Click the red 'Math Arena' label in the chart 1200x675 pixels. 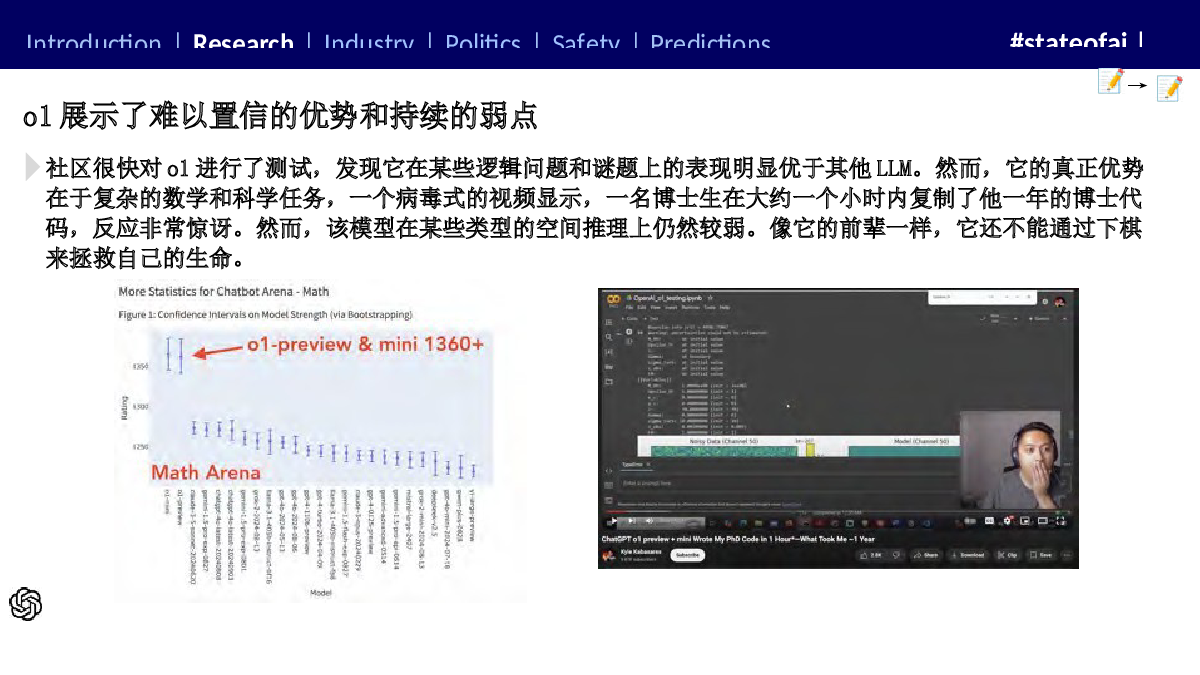coord(206,472)
